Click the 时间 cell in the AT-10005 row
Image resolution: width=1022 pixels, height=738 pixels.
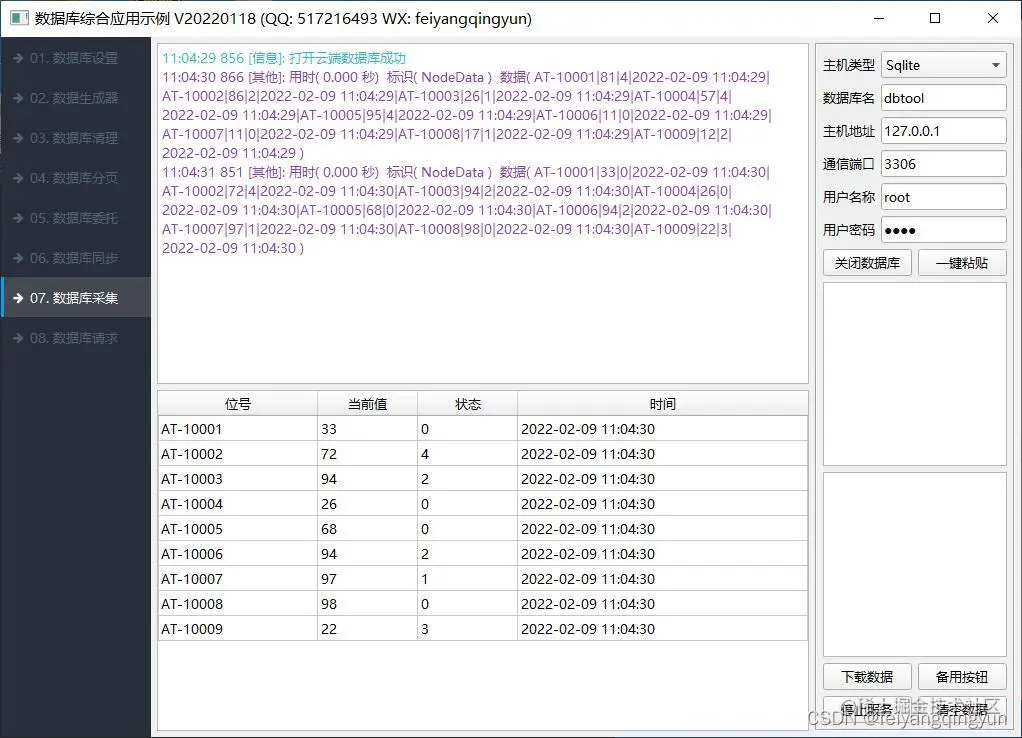[x=662, y=529]
